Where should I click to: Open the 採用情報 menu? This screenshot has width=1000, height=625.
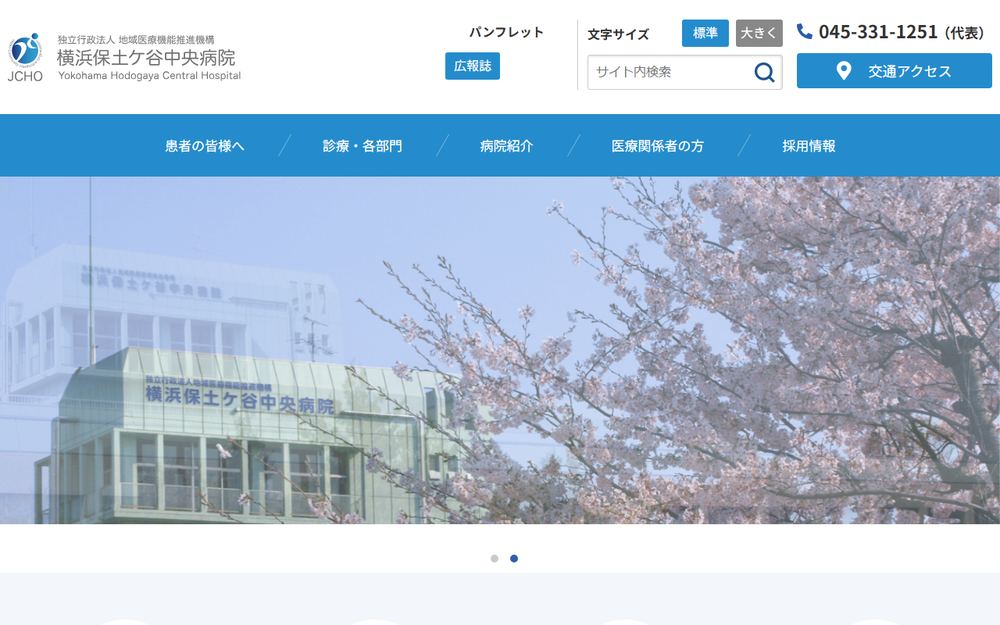pos(809,146)
